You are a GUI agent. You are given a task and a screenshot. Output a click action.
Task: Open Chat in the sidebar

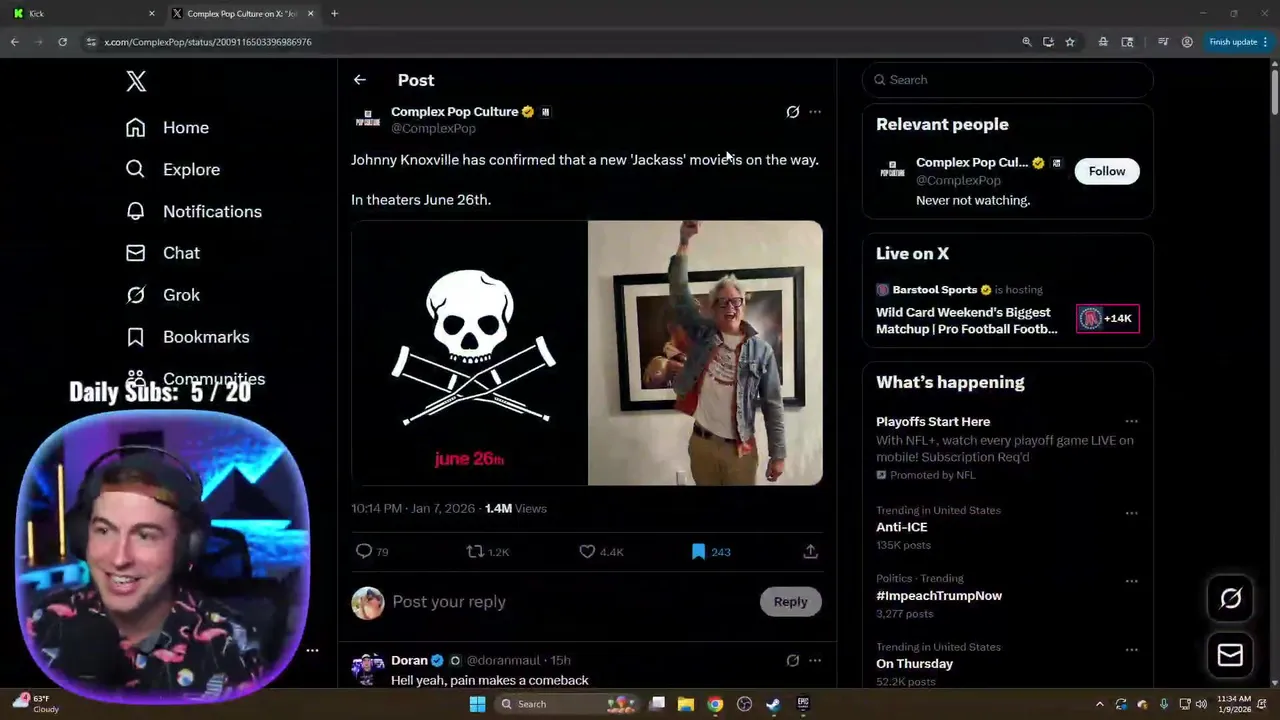pyautogui.click(x=162, y=254)
